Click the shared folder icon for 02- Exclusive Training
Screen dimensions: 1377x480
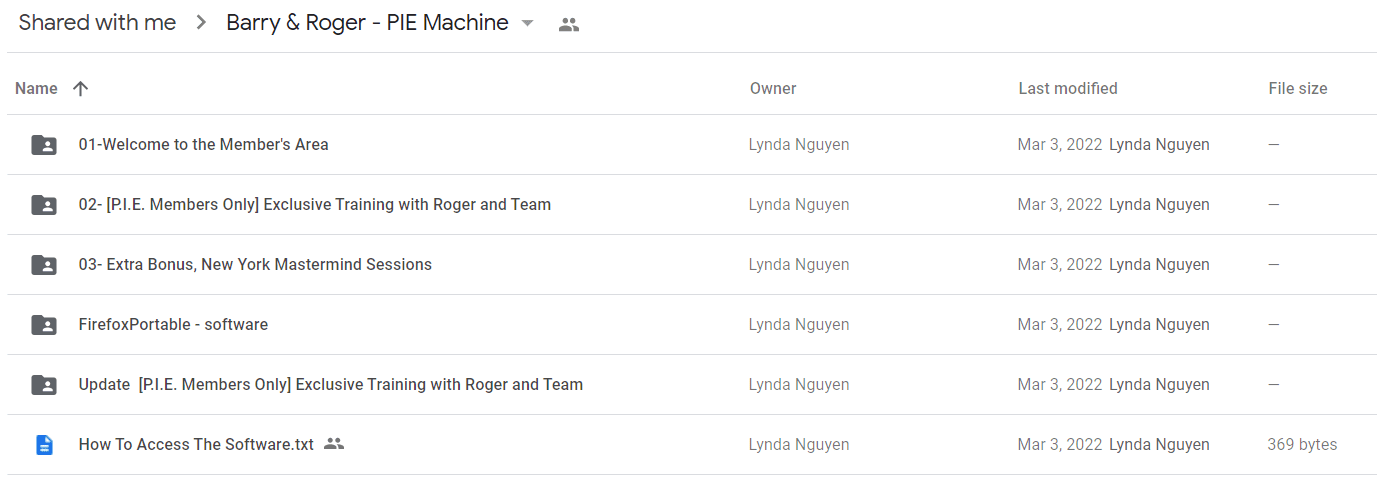point(44,205)
